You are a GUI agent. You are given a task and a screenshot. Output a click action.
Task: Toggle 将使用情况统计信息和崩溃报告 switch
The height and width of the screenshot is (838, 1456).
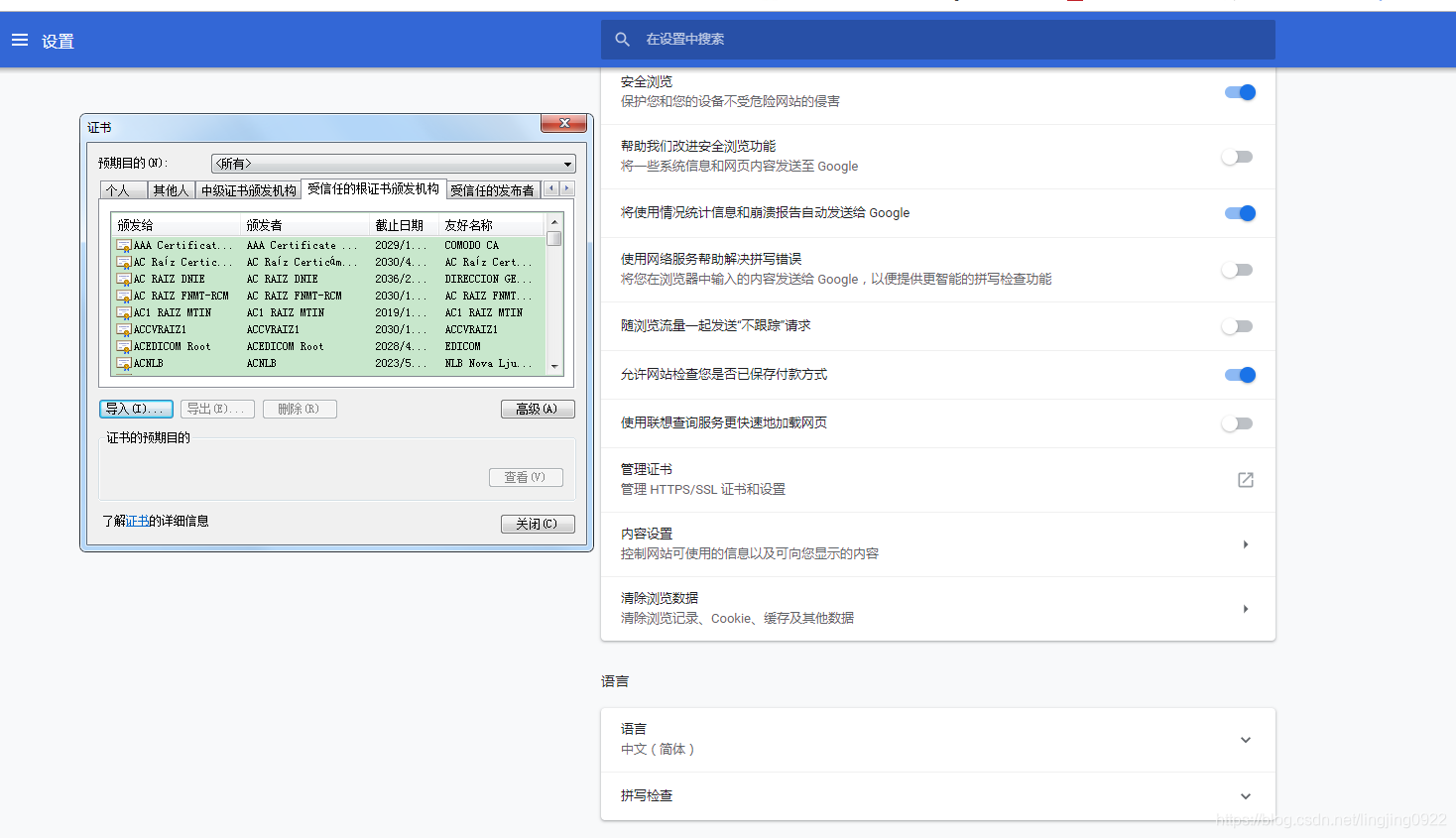coord(1240,213)
